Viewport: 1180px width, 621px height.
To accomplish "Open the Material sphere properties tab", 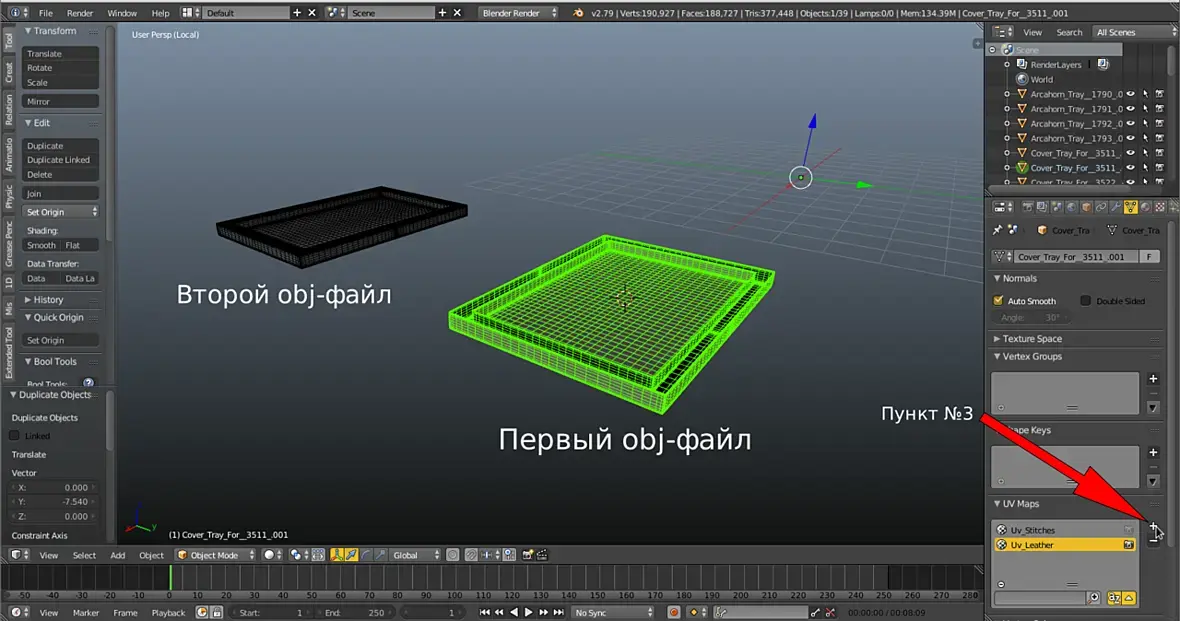I will (1145, 207).
